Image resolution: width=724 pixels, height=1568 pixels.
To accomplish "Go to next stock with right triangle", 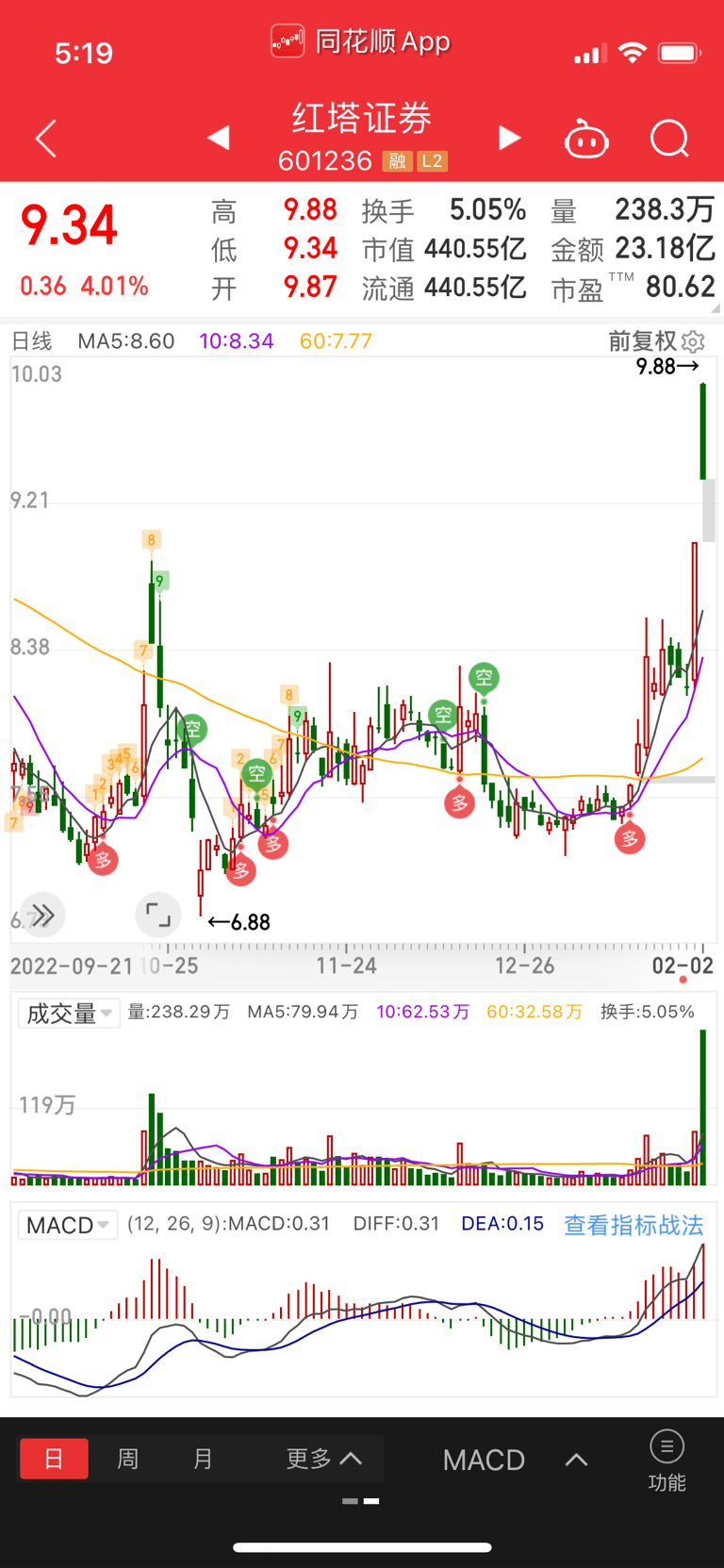I will click(509, 138).
